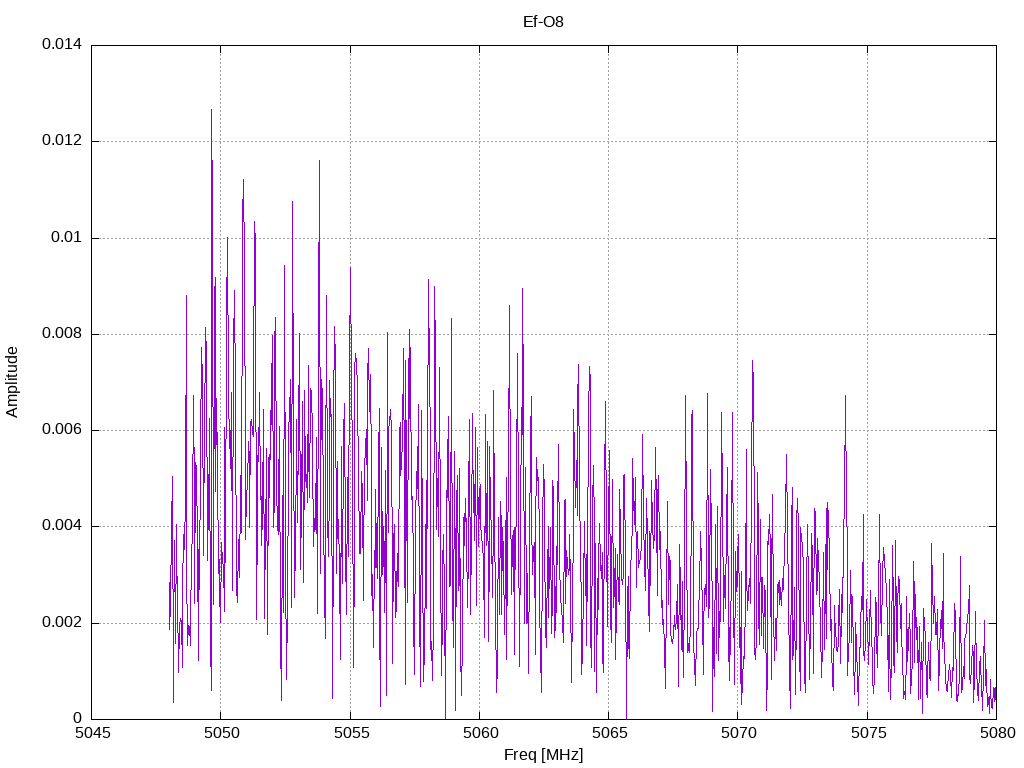The height and width of the screenshot is (768, 1024).
Task: Click the 5070 x-axis tick label
Action: pos(739,733)
